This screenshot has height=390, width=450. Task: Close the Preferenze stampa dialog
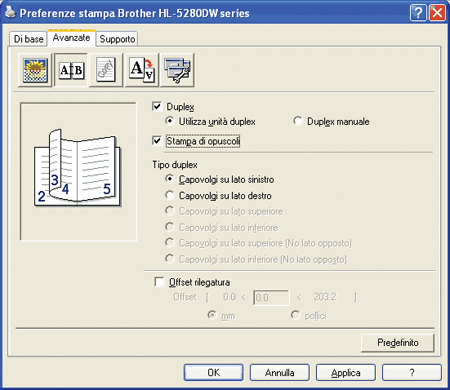(x=437, y=13)
